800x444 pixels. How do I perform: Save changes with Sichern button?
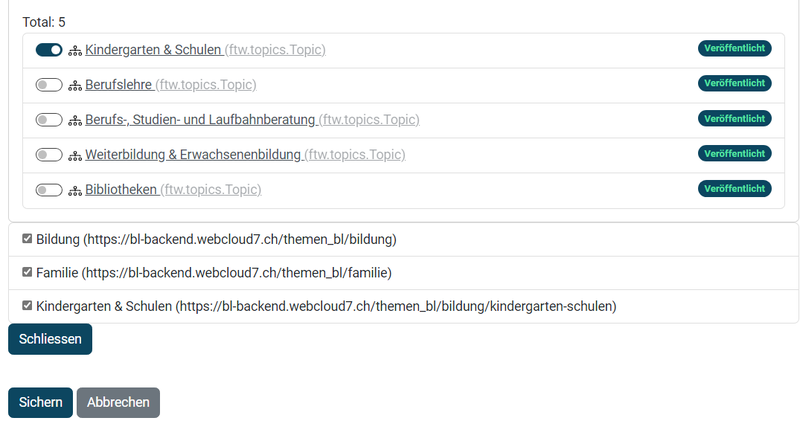pyautogui.click(x=40, y=403)
